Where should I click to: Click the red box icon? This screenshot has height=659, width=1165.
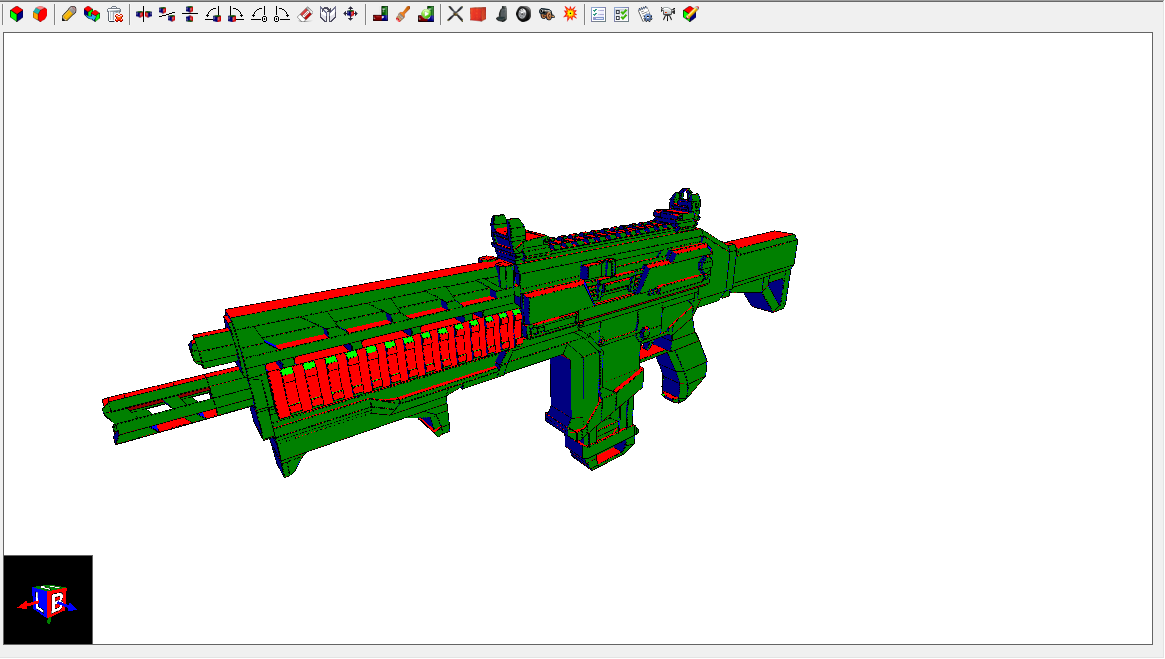(x=478, y=14)
